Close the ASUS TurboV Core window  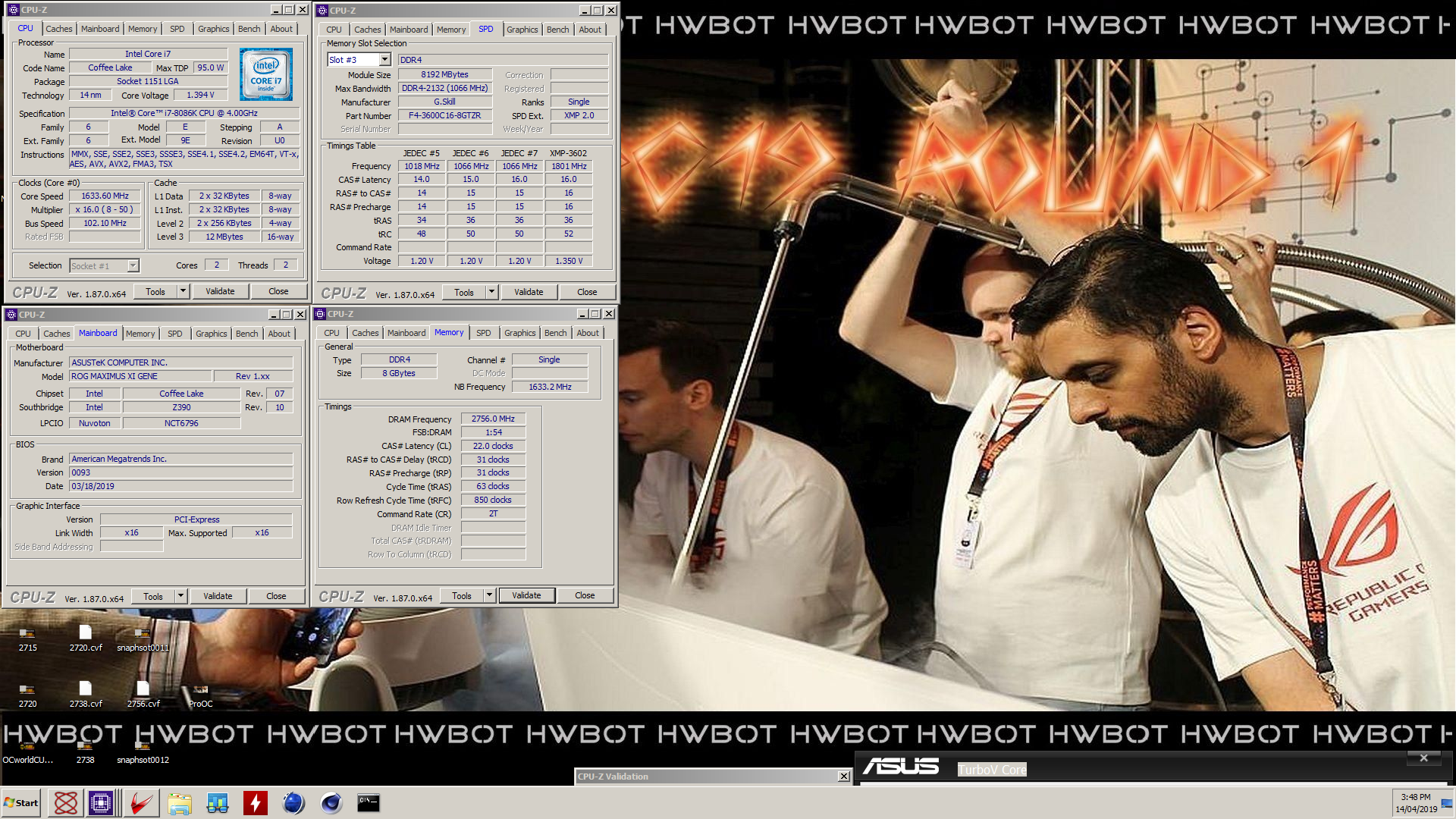pos(1423,758)
